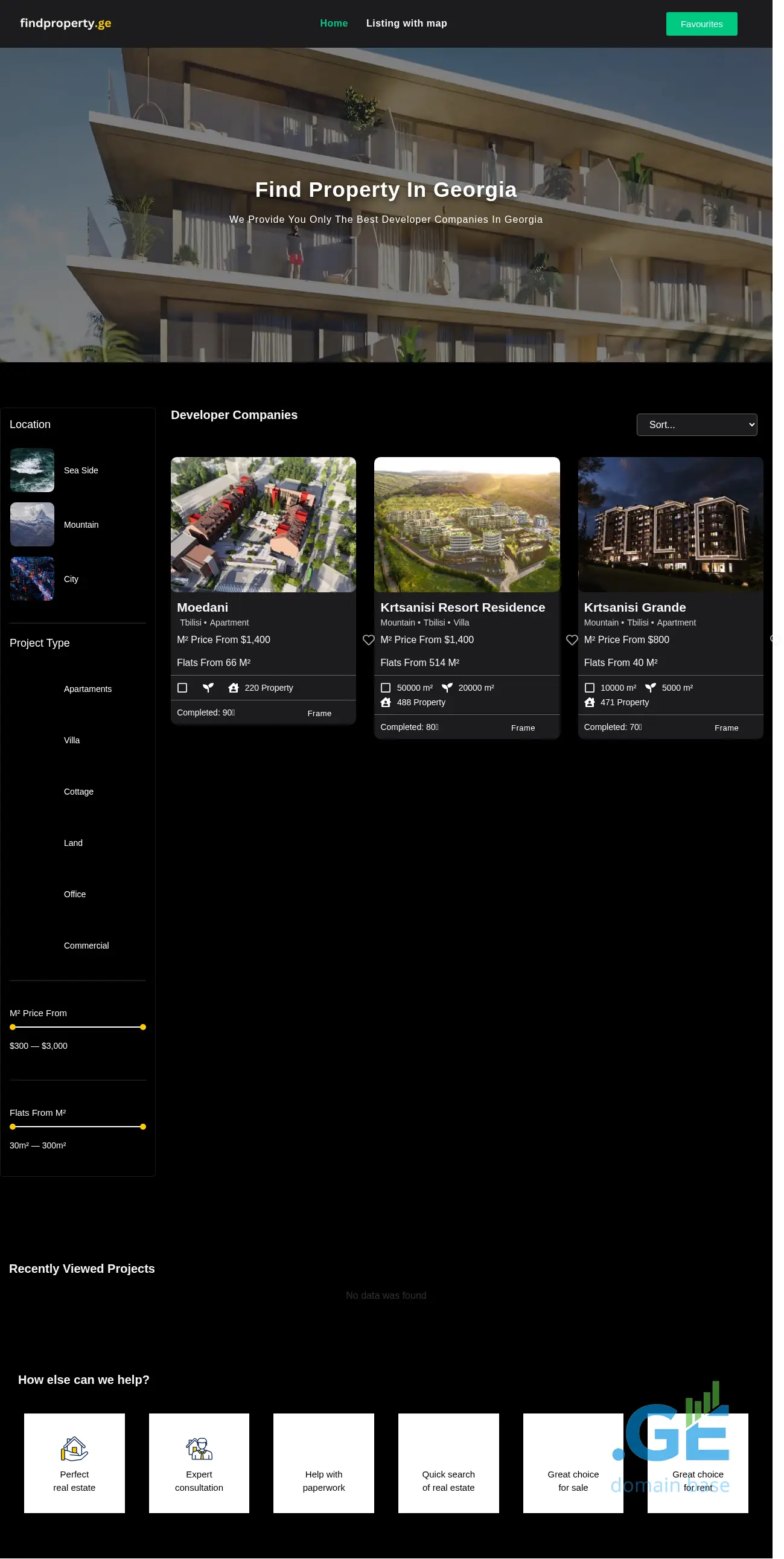Image resolution: width=784 pixels, height=1559 pixels.
Task: Click the house icon beside 471 Property
Action: 589,702
